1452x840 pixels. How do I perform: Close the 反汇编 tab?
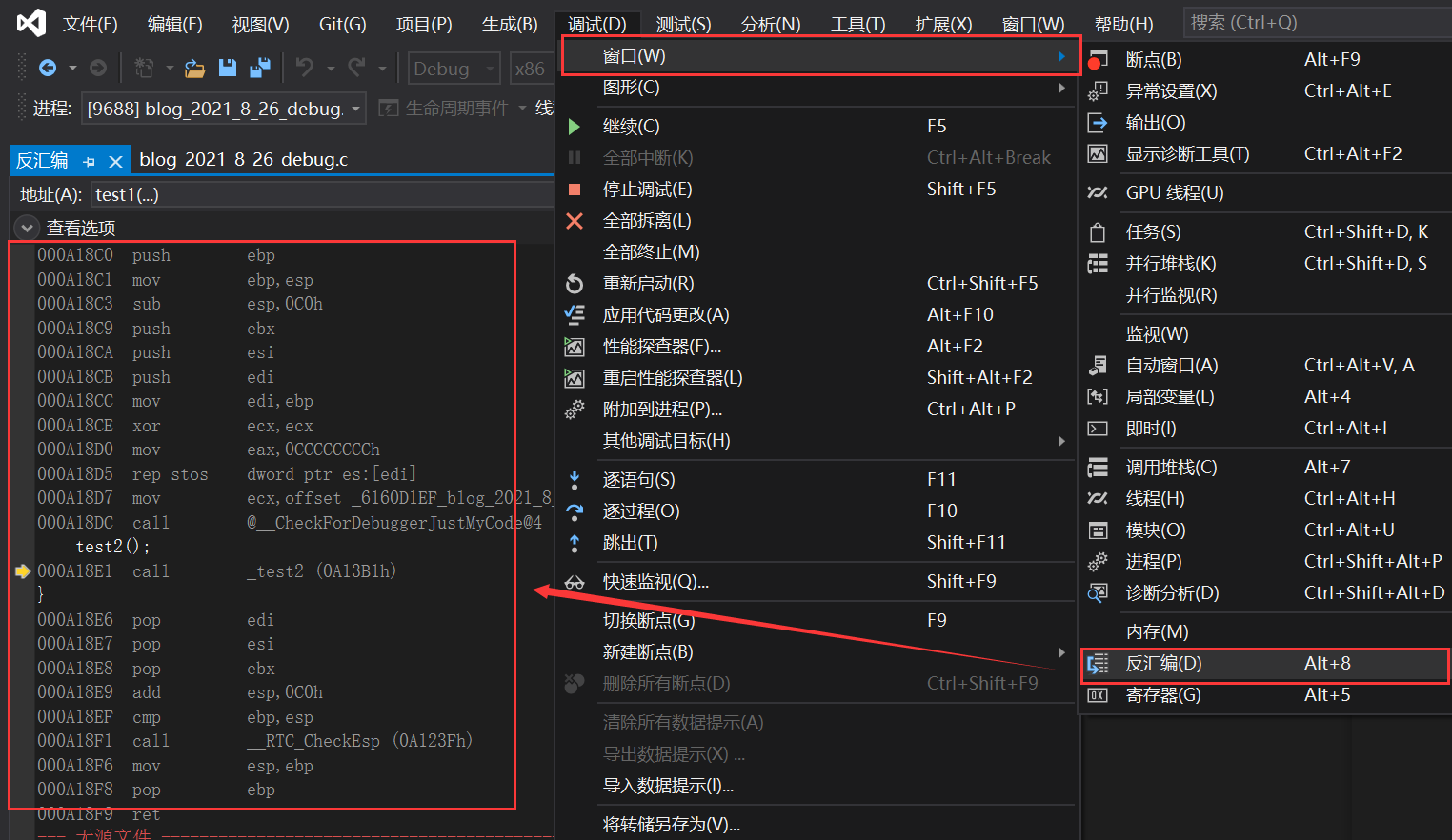click(x=115, y=161)
